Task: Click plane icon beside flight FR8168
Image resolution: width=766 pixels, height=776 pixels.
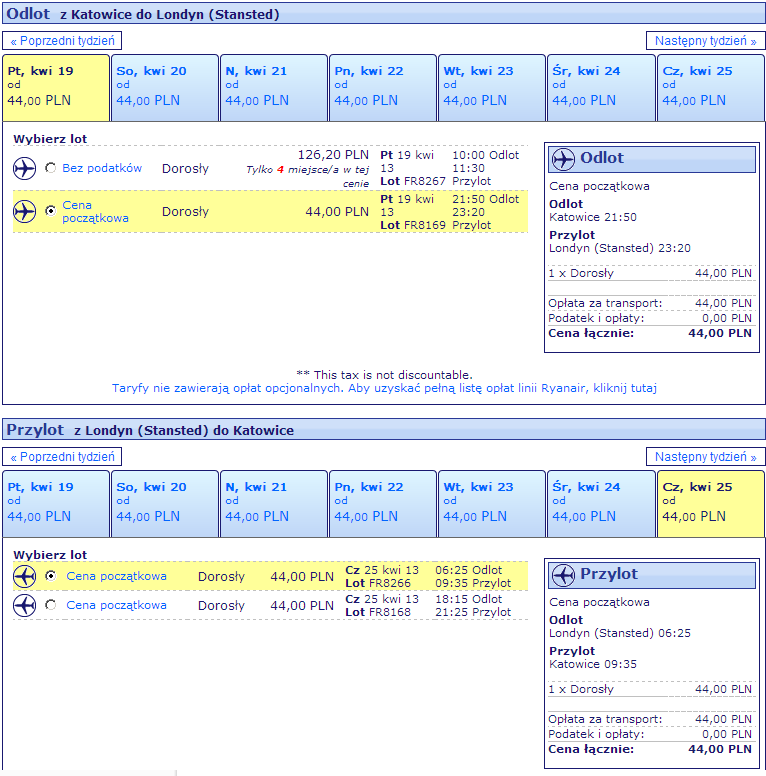Action: (x=24, y=605)
